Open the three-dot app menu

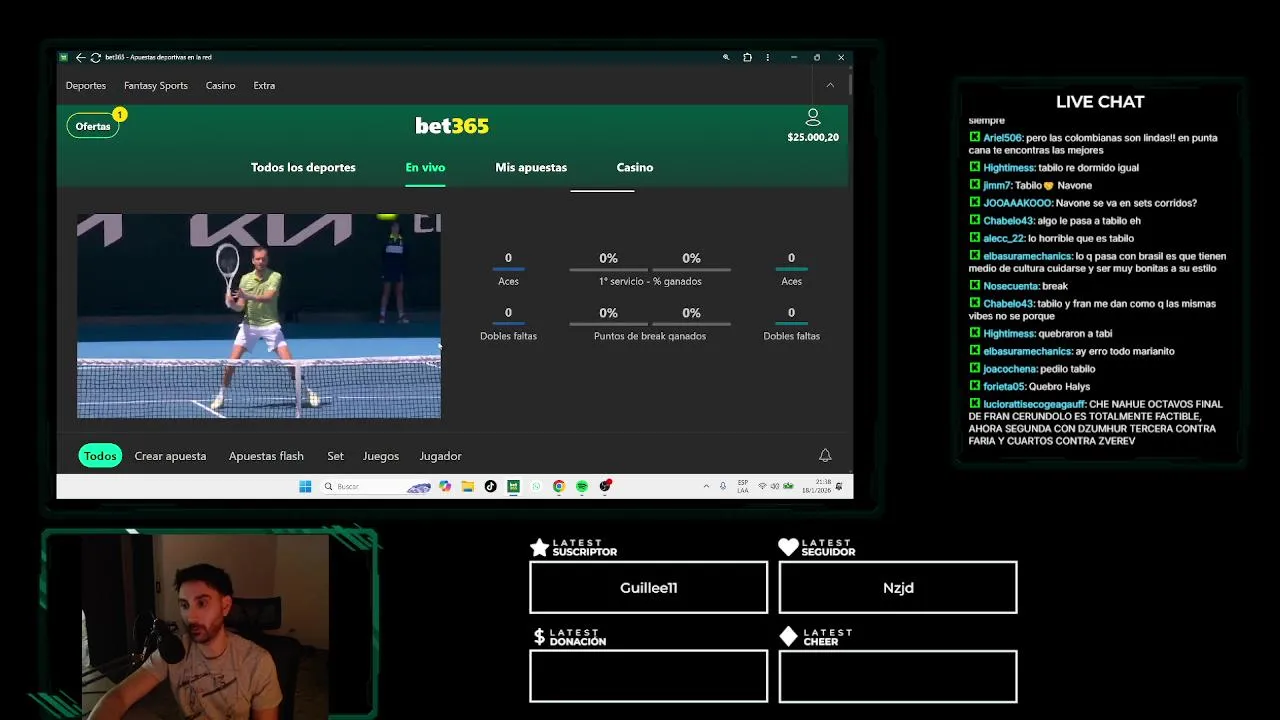tap(768, 57)
